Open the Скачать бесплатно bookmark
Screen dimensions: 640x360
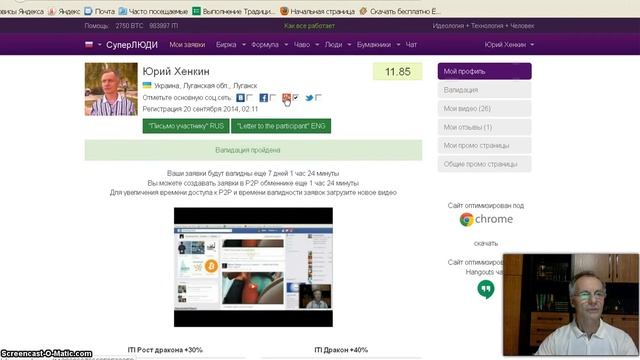(x=400, y=11)
